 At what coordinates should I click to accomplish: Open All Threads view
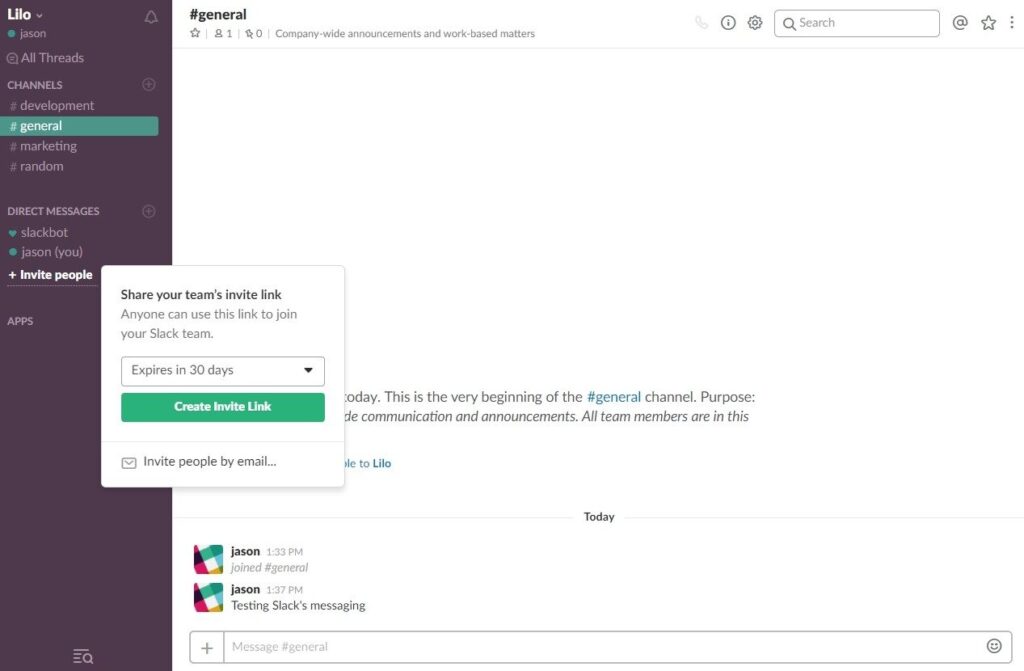click(46, 58)
